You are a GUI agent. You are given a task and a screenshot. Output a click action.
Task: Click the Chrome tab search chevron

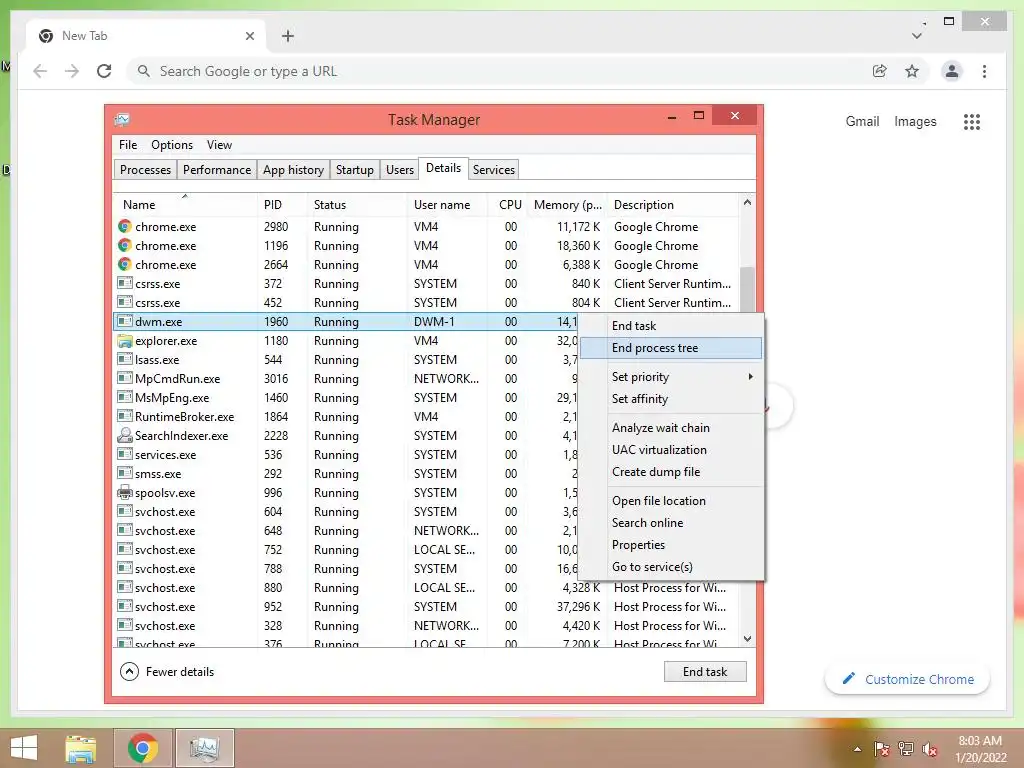pyautogui.click(x=917, y=36)
